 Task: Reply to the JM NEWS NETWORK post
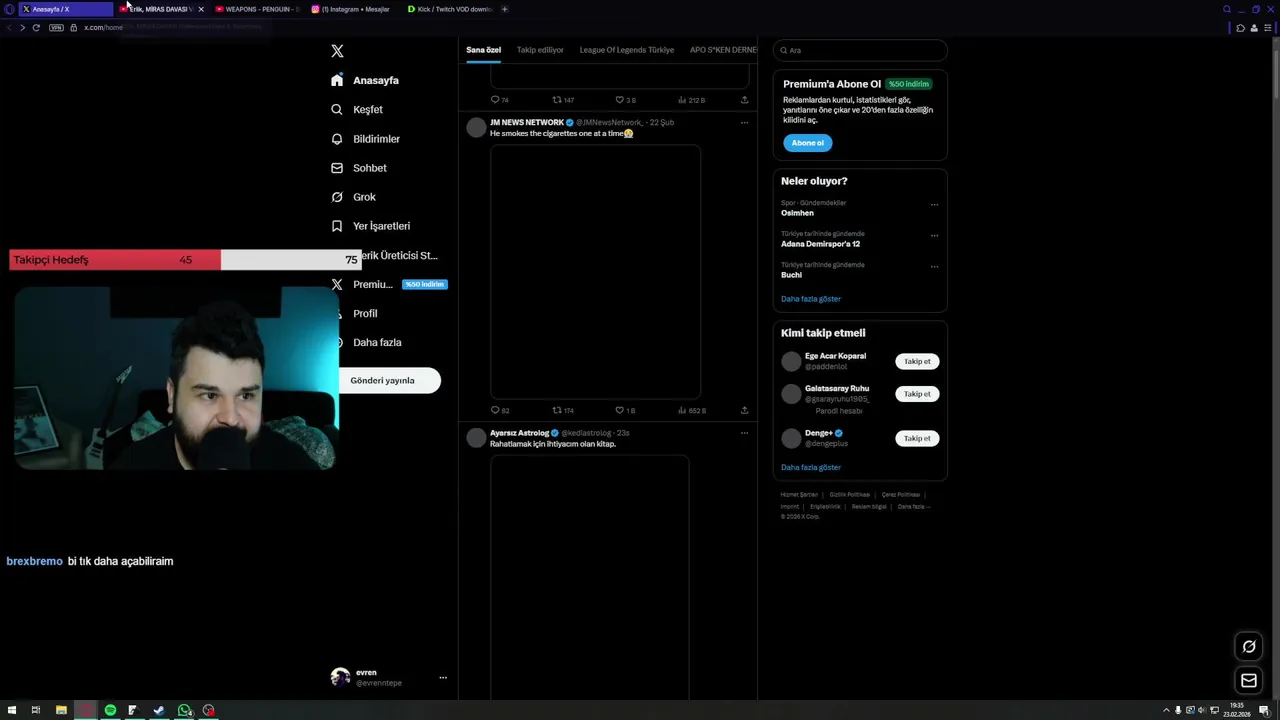click(500, 410)
